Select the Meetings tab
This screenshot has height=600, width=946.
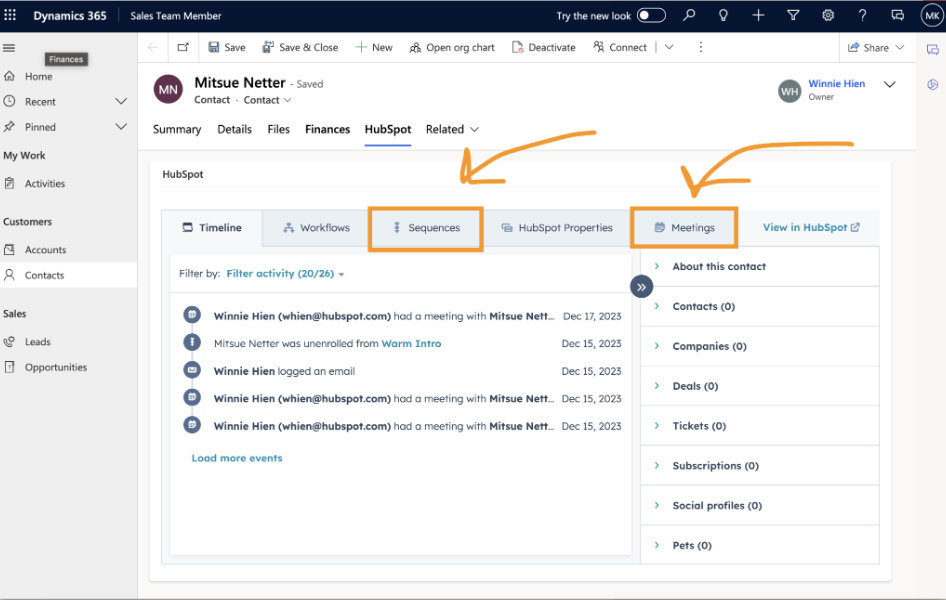684,227
